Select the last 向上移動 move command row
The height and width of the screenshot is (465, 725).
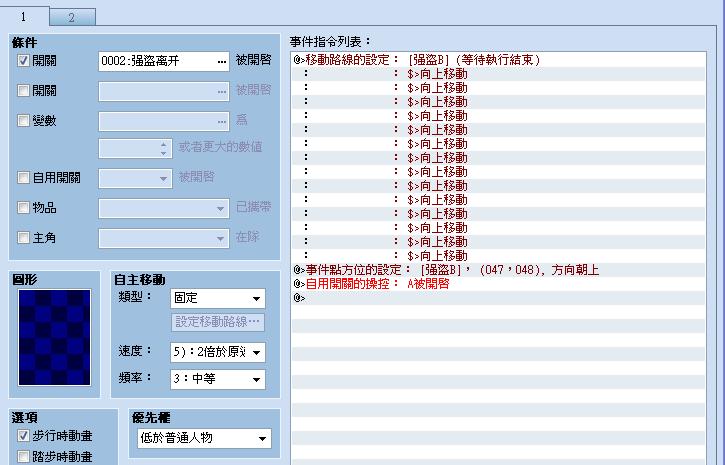[498, 256]
